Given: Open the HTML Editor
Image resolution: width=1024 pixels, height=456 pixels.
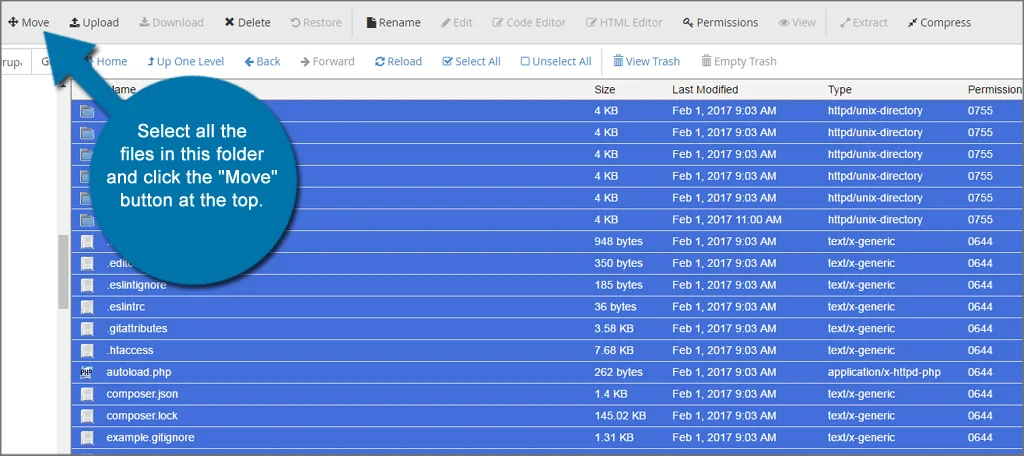Looking at the screenshot, I should (x=624, y=23).
